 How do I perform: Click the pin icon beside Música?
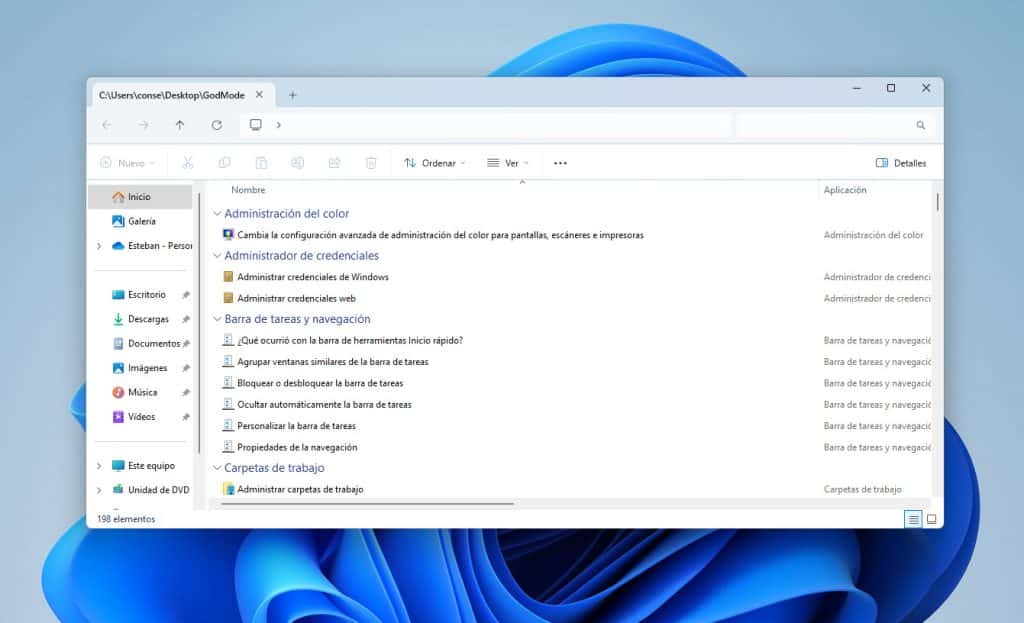pos(186,392)
